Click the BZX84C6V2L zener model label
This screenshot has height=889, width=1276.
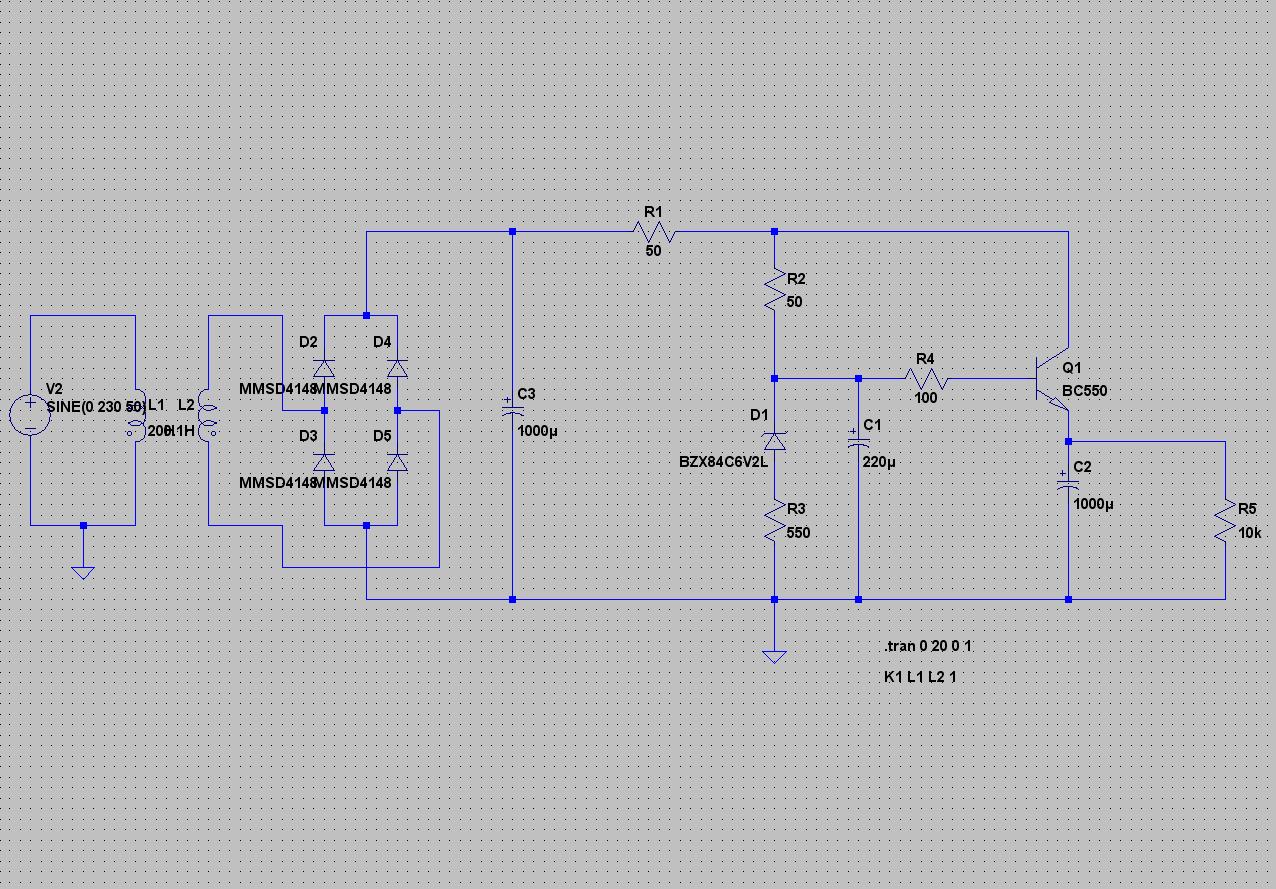point(723,461)
